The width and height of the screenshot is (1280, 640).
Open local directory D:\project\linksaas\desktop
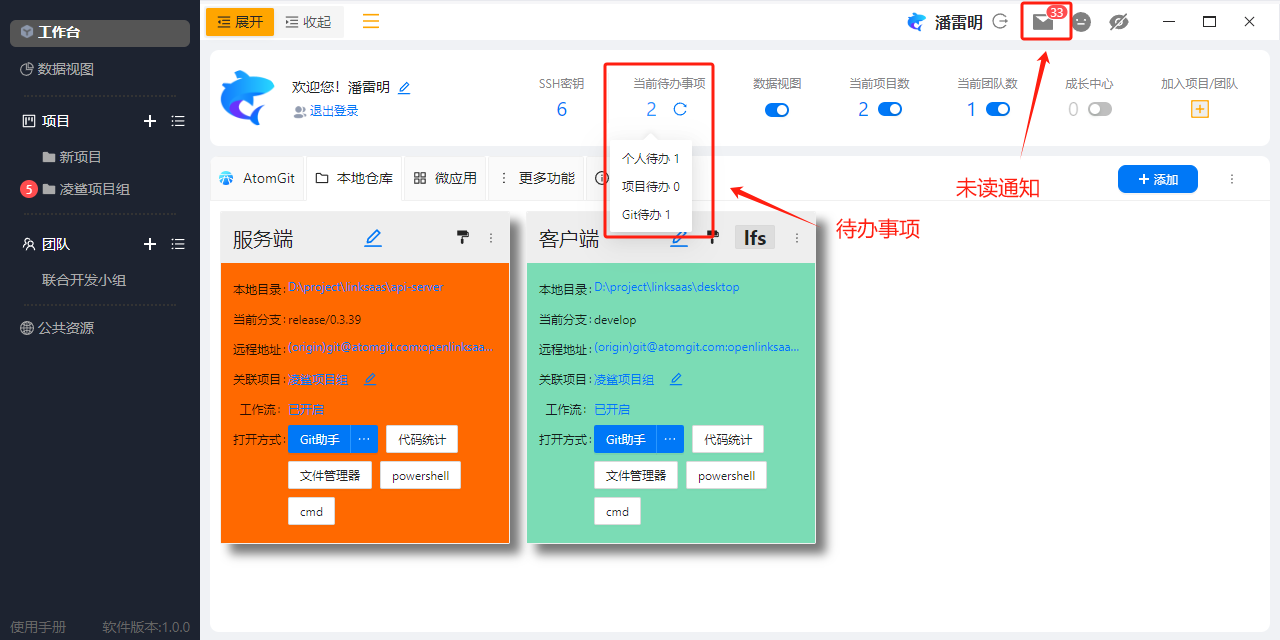667,287
